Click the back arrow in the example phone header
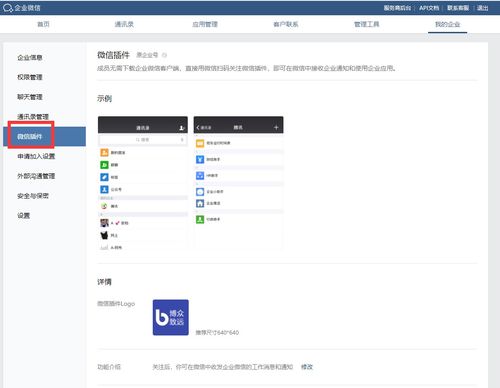 coord(198,127)
